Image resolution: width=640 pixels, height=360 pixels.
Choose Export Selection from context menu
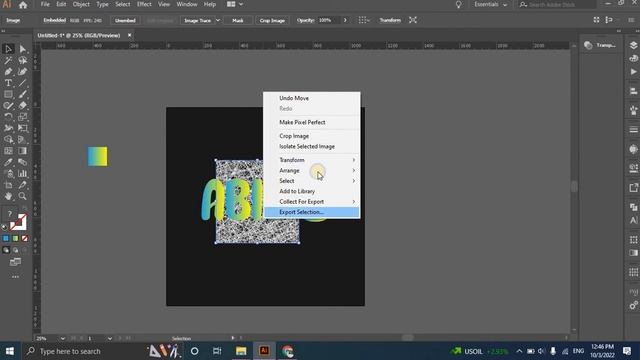pyautogui.click(x=312, y=212)
